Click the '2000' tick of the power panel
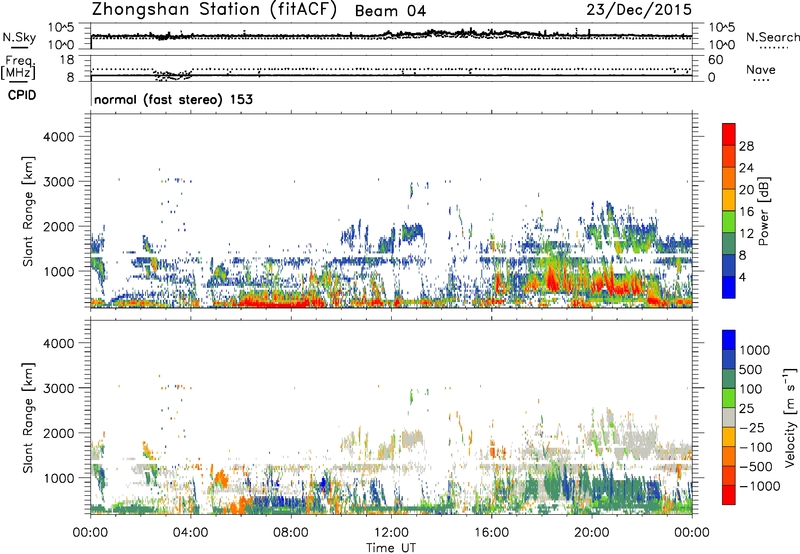This screenshot has width=800, height=554. [59, 227]
